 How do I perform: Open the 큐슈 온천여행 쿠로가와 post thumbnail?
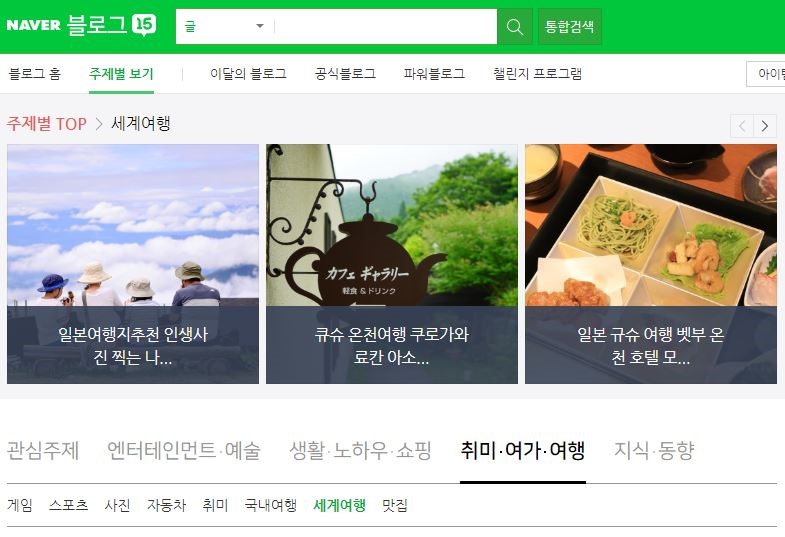[391, 264]
